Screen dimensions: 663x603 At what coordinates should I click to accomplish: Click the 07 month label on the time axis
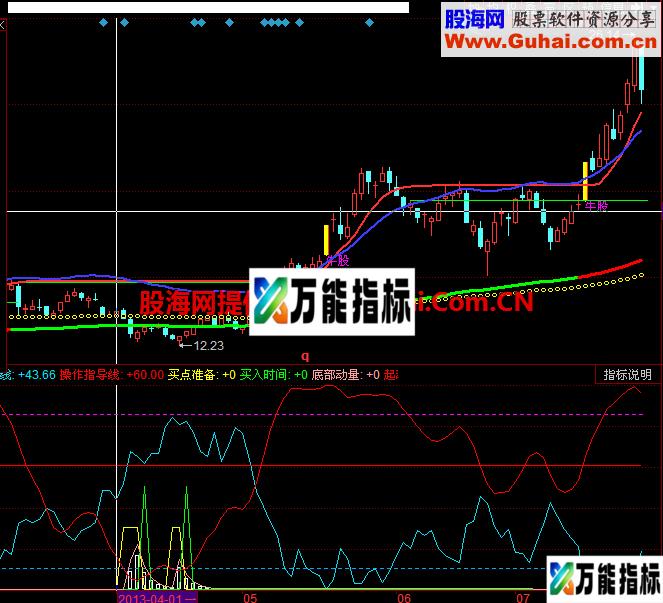point(522,597)
